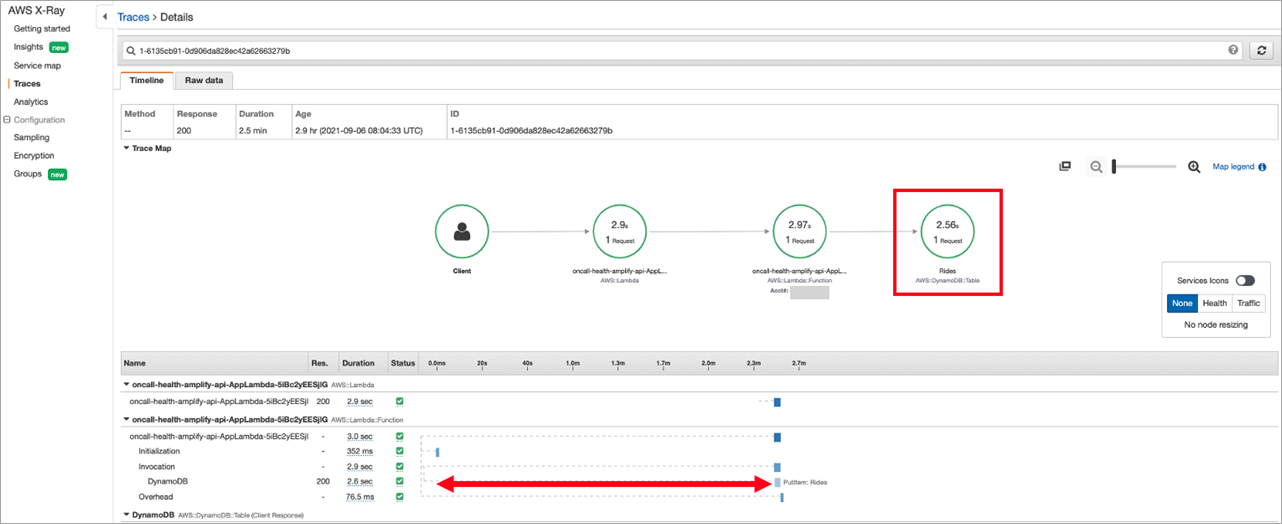The image size is (1282, 524).
Task: Open Insights in sidebar
Action: [x=29, y=47]
